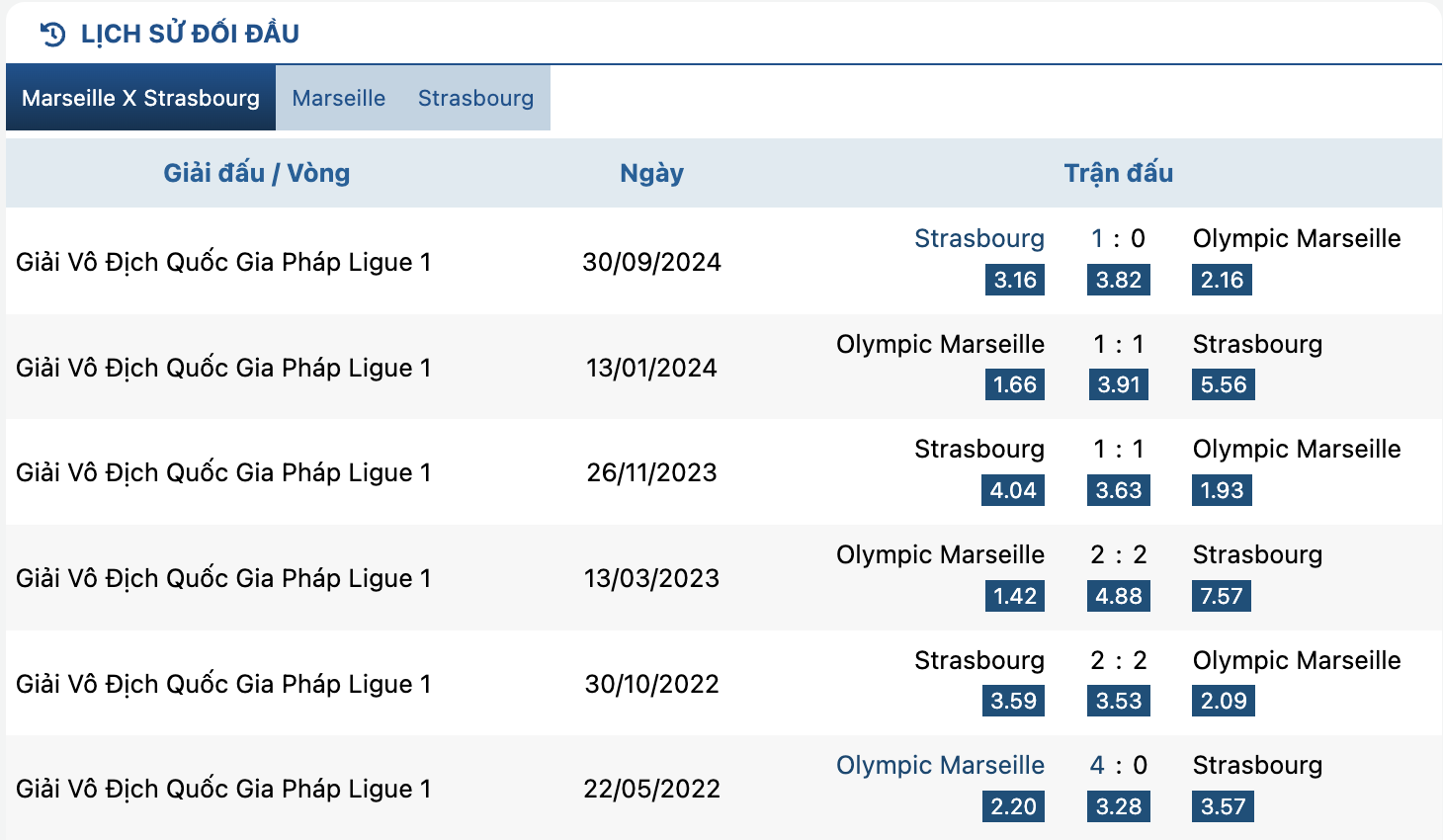Click the 1.66 odds badge
The height and width of the screenshot is (840, 1443).
point(1015,384)
